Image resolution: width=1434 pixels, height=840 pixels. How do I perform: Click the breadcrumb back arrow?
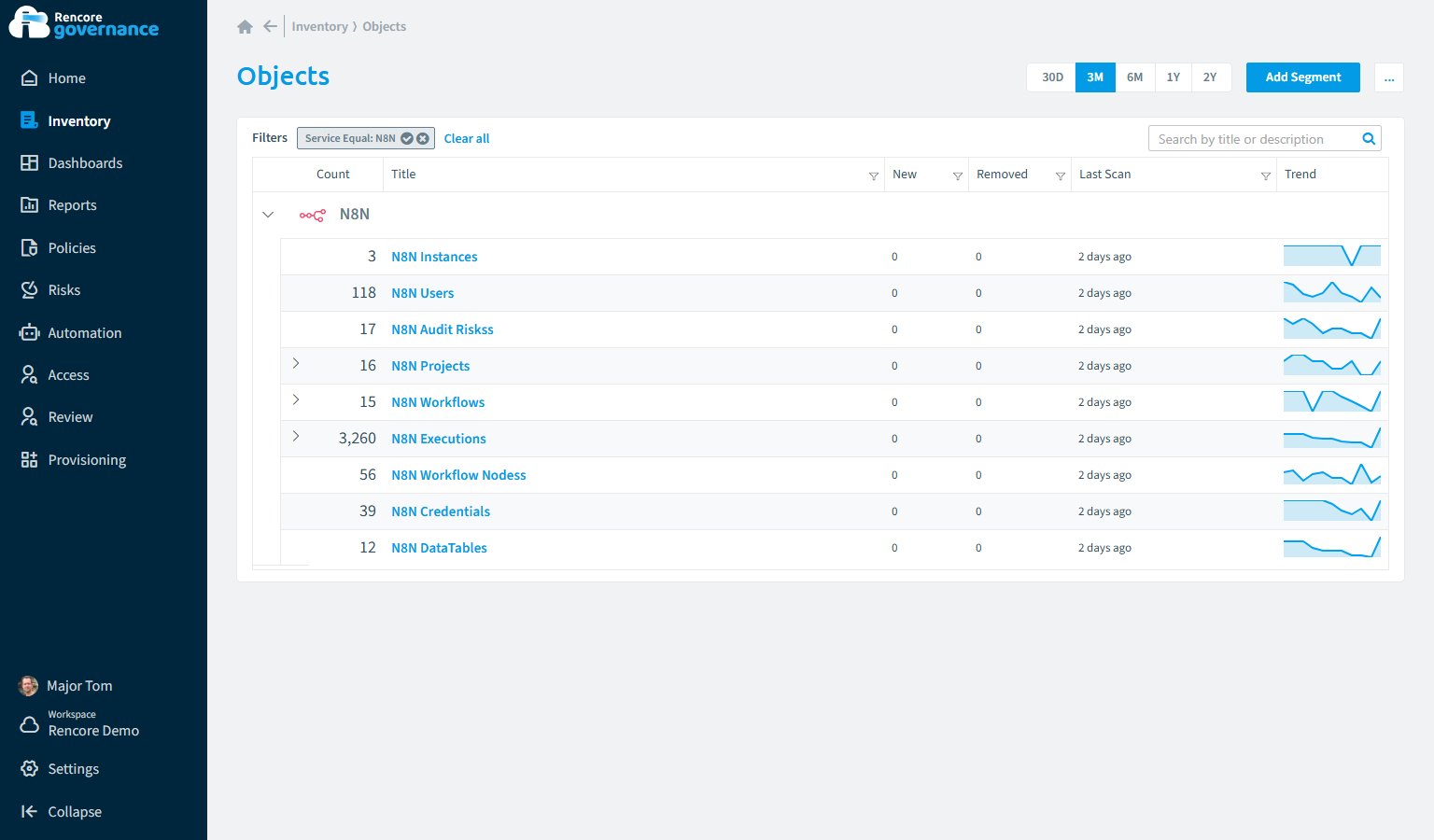coord(270,26)
